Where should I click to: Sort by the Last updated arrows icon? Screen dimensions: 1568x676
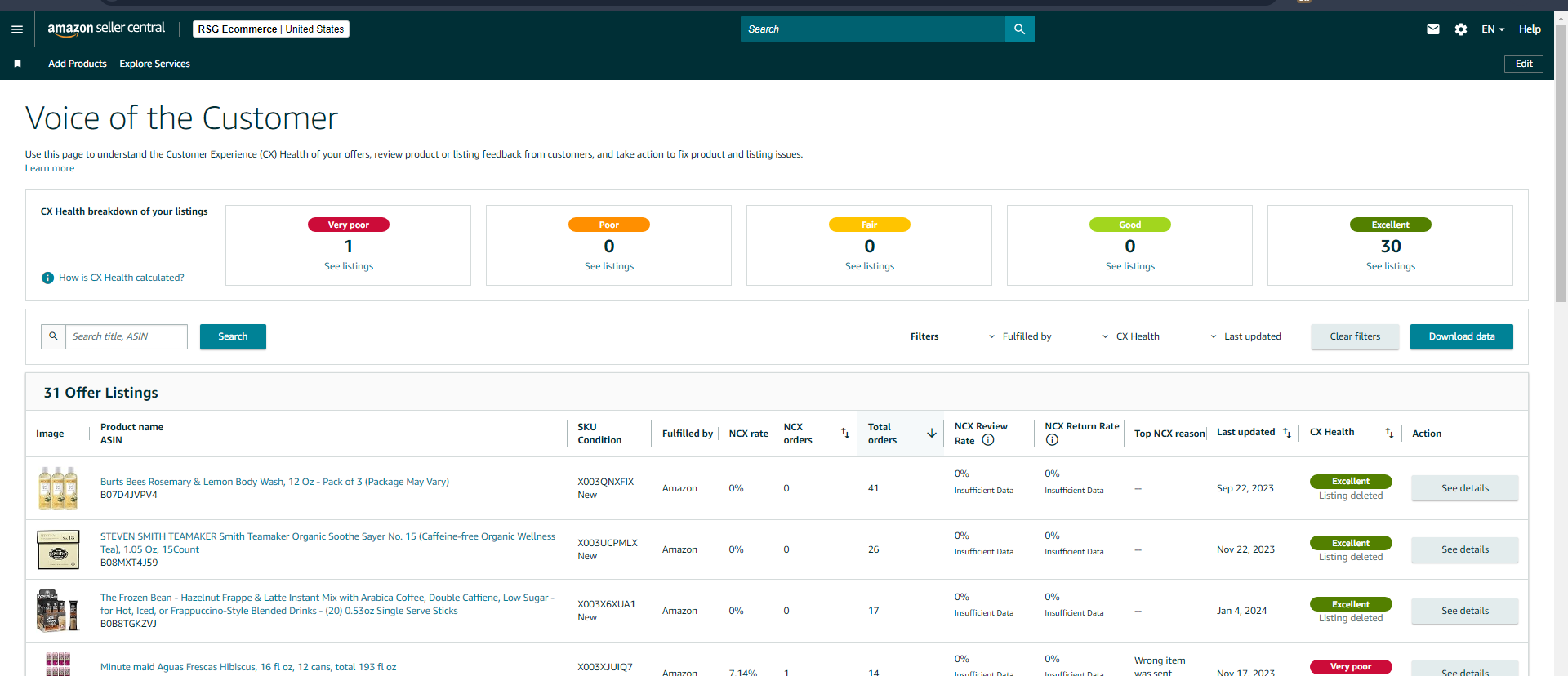point(1287,433)
